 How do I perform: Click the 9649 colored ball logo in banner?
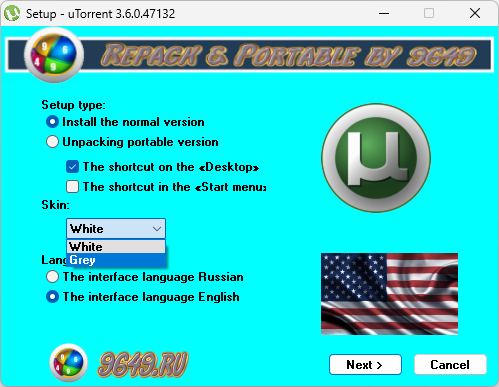pos(53,55)
